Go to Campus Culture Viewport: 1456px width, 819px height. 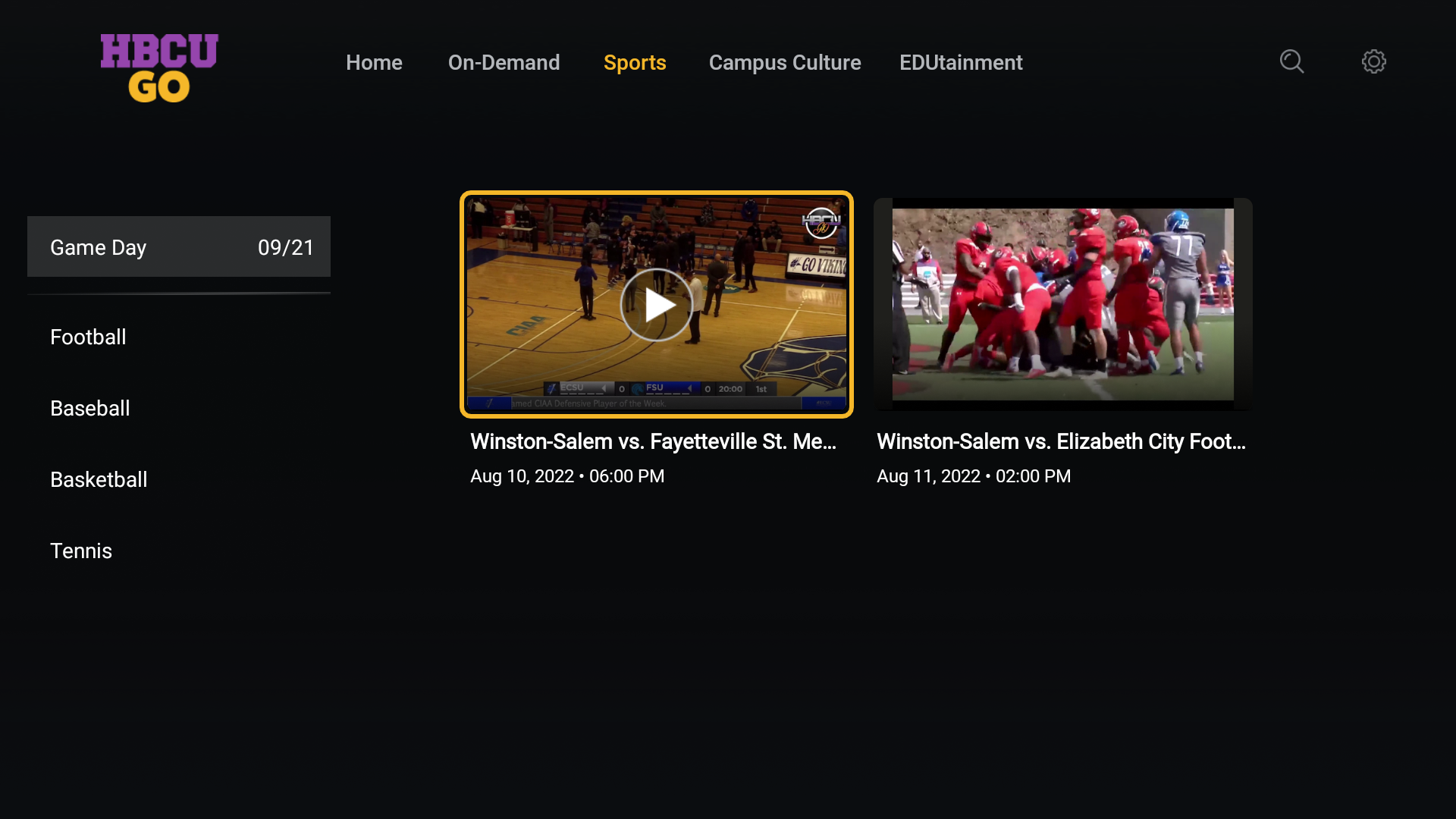pyautogui.click(x=784, y=62)
